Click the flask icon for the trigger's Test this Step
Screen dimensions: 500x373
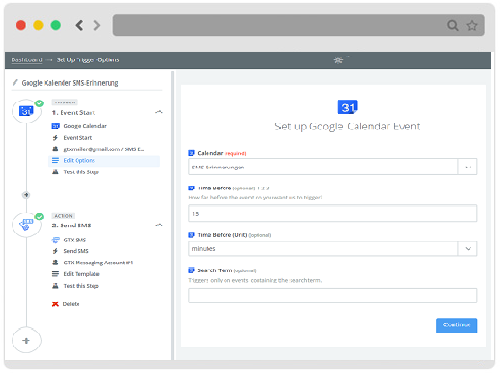pos(55,172)
